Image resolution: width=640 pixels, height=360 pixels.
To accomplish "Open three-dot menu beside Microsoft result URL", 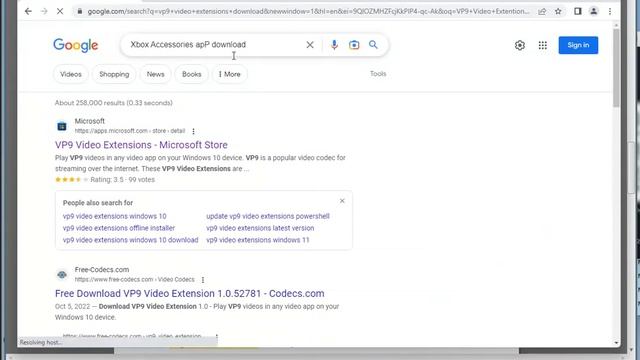I will pos(193,131).
